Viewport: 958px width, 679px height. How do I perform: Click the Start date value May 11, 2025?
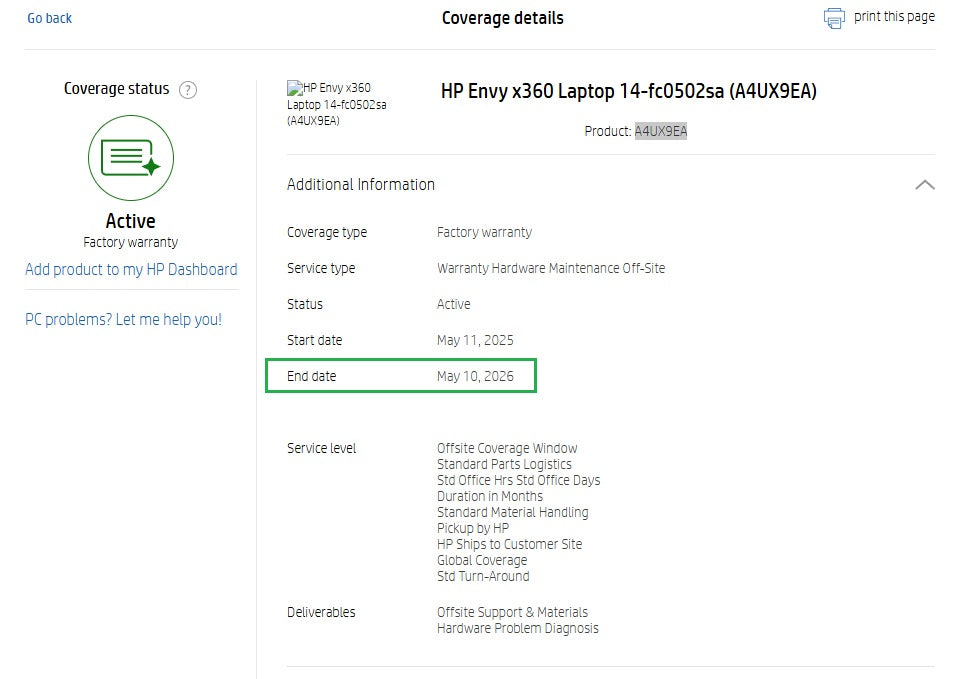(475, 340)
